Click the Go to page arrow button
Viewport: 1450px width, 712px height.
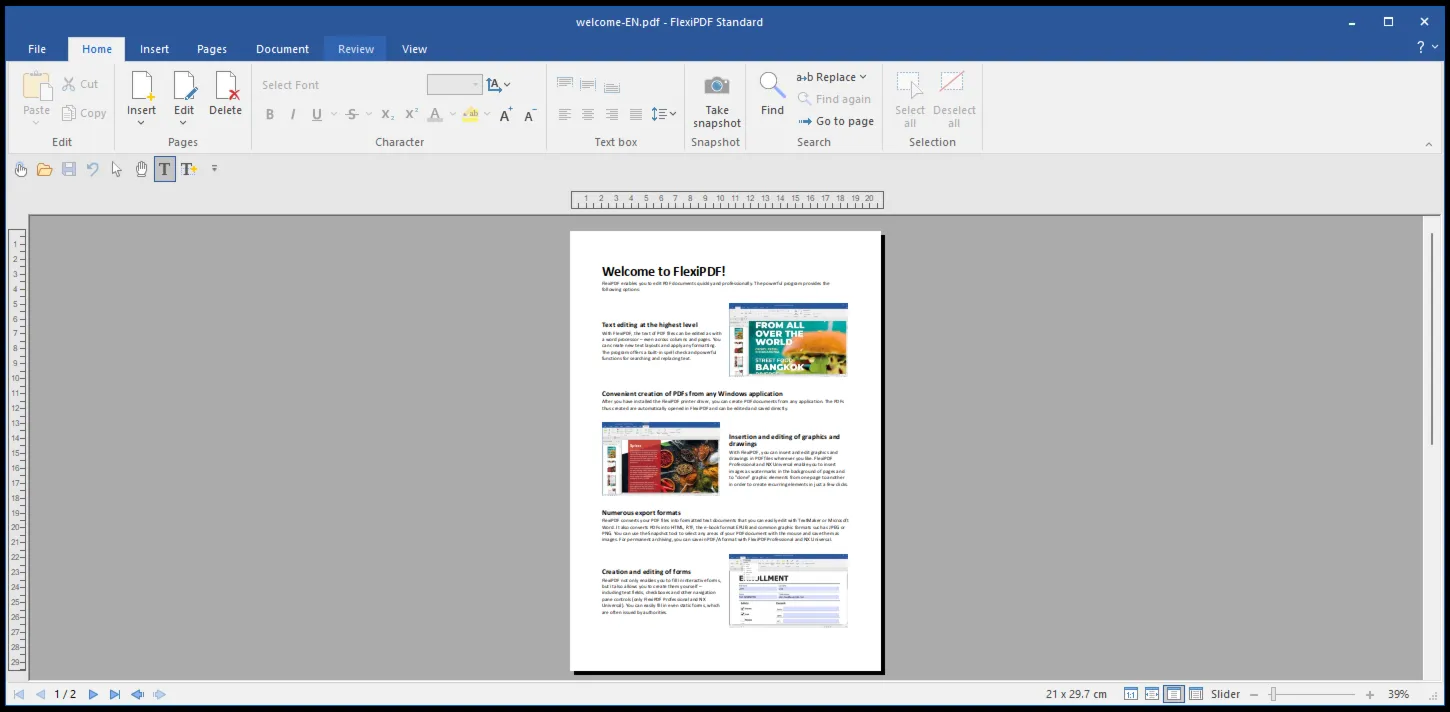[x=836, y=121]
